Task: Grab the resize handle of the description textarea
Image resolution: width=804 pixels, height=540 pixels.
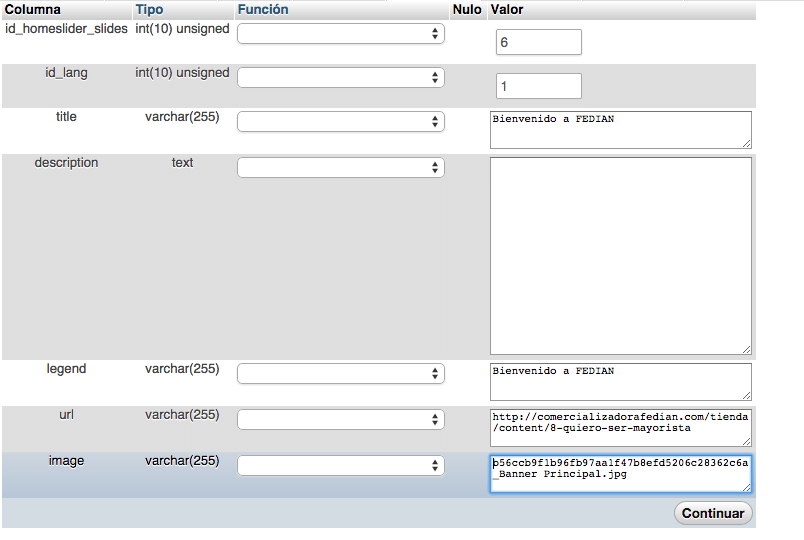Action: point(747,350)
